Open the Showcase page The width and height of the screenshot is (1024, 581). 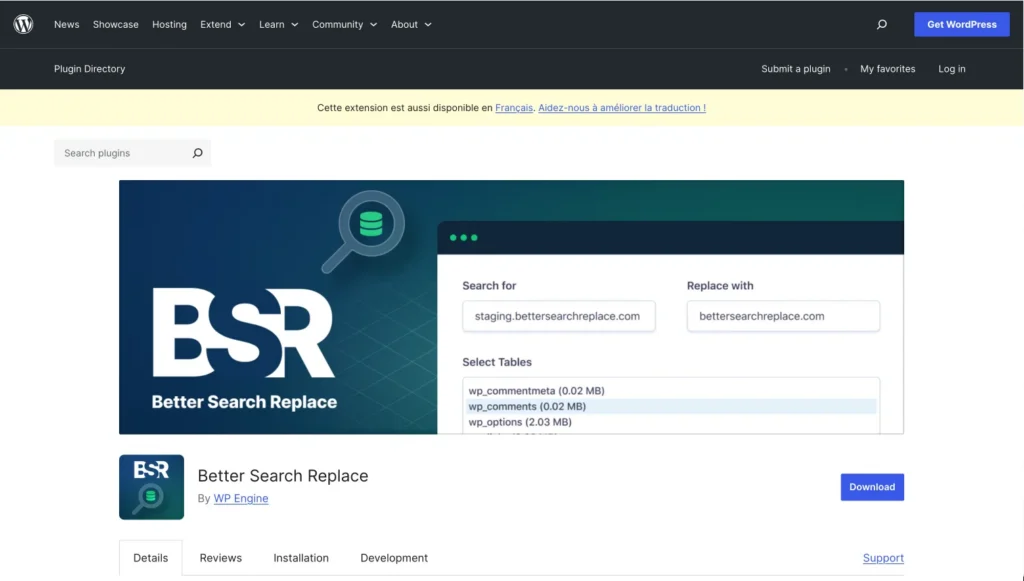point(115,24)
